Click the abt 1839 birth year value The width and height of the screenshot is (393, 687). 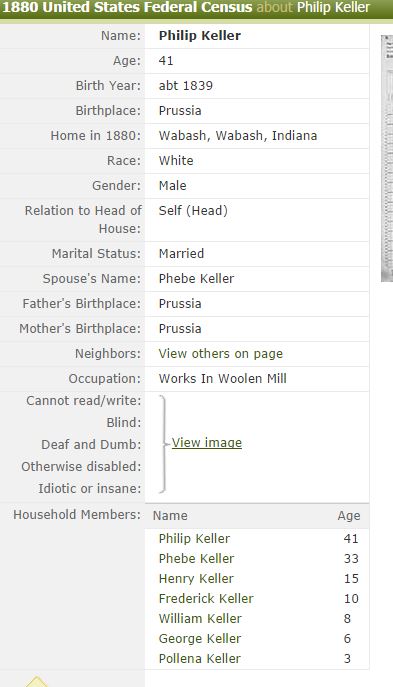click(185, 85)
